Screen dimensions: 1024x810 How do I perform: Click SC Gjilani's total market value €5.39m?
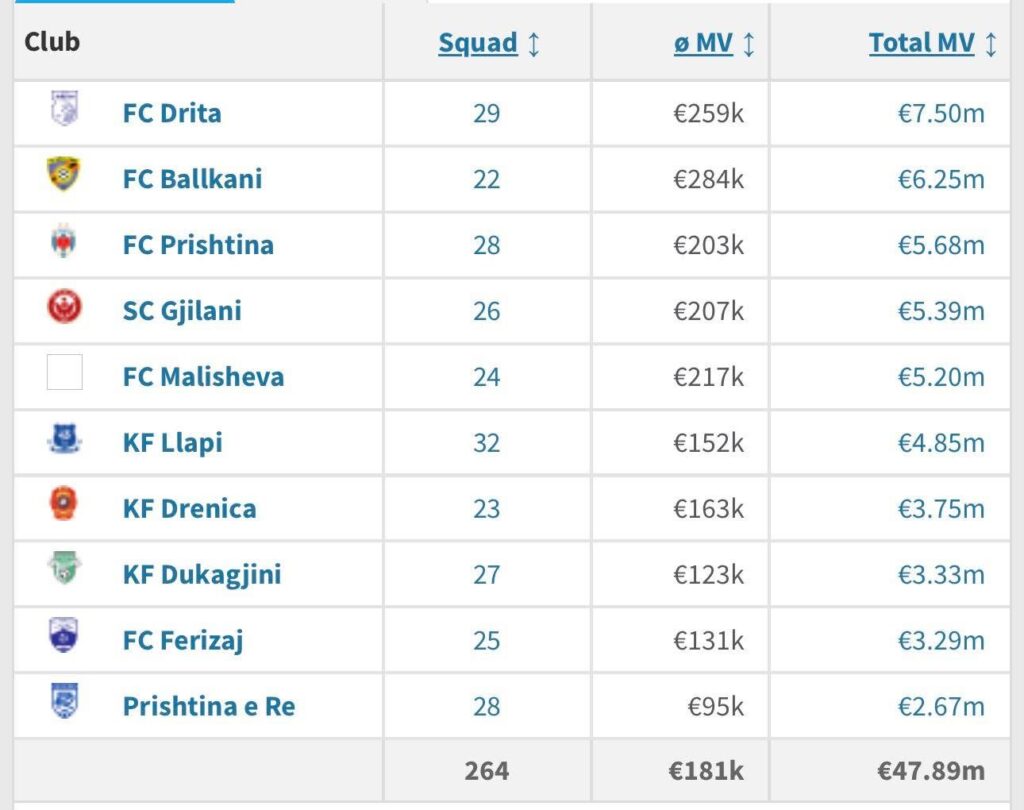pyautogui.click(x=941, y=311)
